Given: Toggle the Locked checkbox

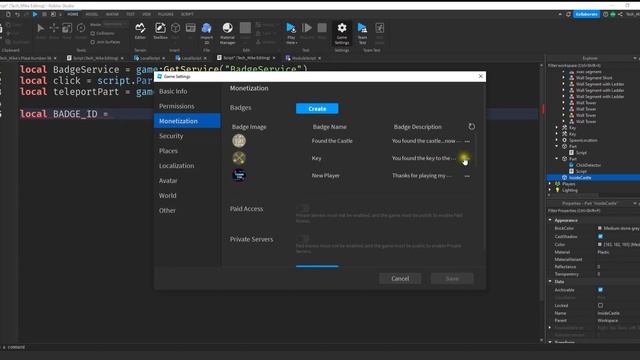Looking at the screenshot, I should [x=600, y=305].
